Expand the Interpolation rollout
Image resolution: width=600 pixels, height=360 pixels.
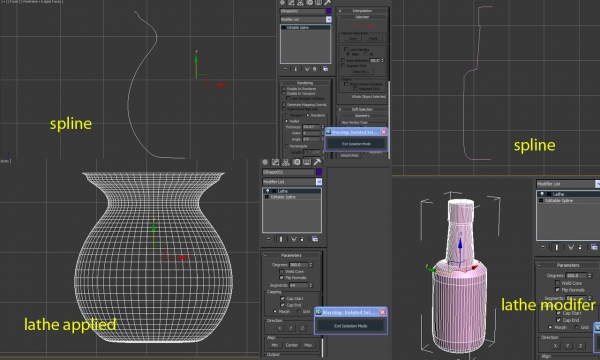point(362,11)
